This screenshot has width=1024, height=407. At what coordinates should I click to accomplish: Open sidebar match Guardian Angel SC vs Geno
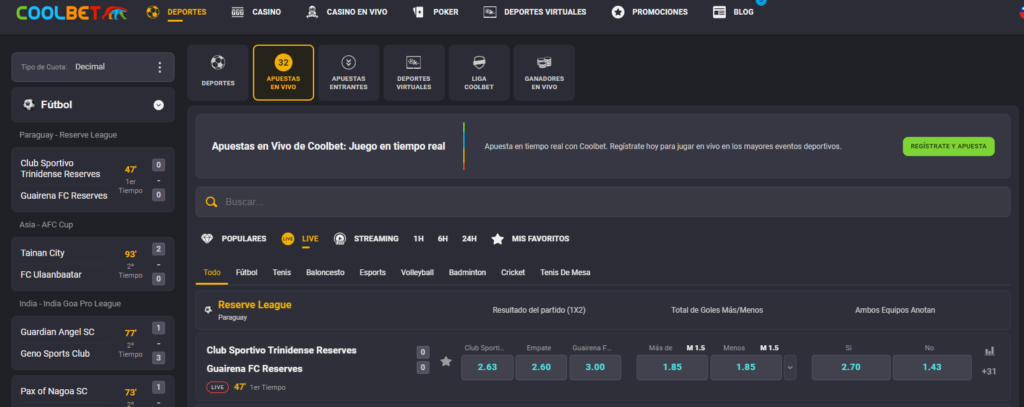click(93, 343)
